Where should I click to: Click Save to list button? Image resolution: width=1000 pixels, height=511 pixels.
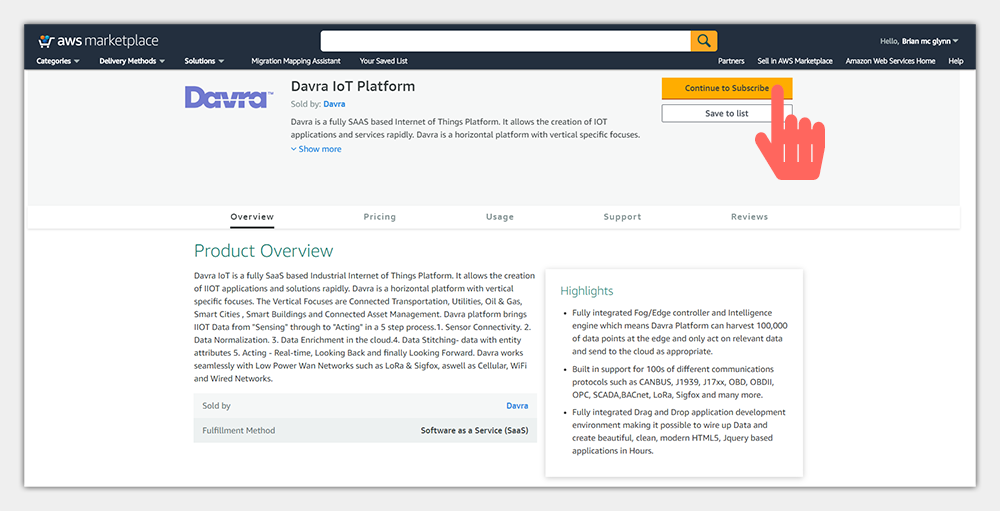(726, 114)
